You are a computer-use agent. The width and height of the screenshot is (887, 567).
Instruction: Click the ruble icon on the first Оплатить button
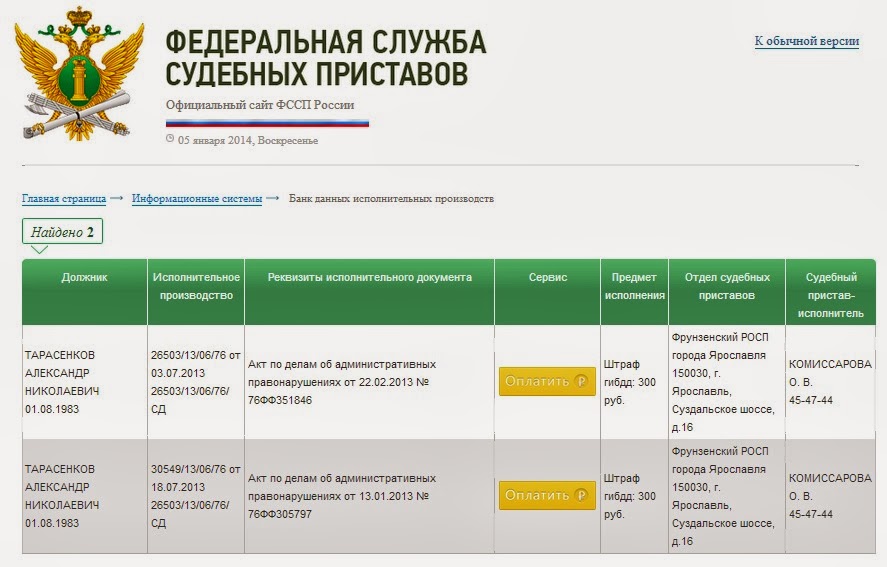[581, 381]
